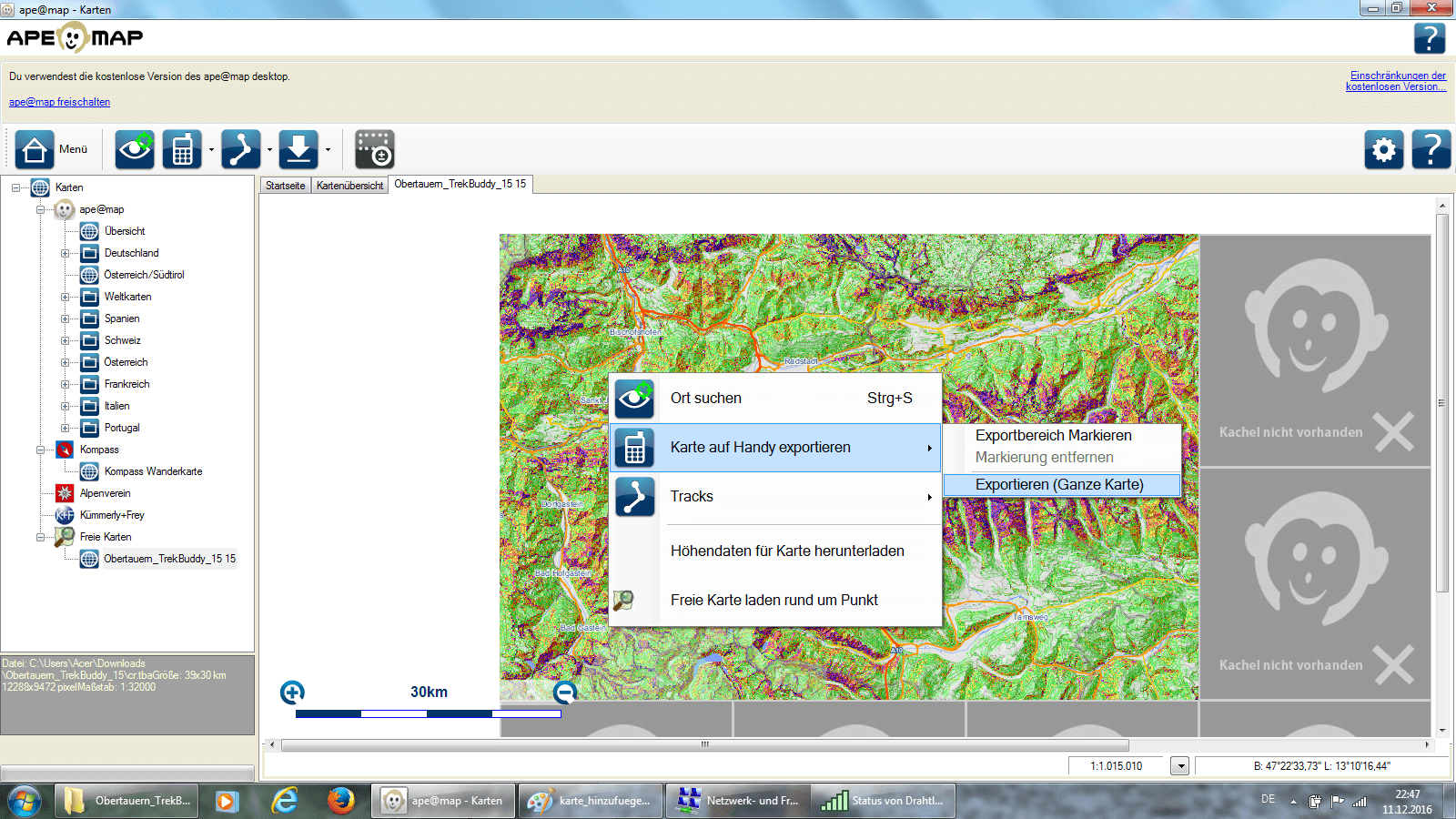This screenshot has width=1456, height=819.
Task: Click the top-right header help icon
Action: (1430, 38)
